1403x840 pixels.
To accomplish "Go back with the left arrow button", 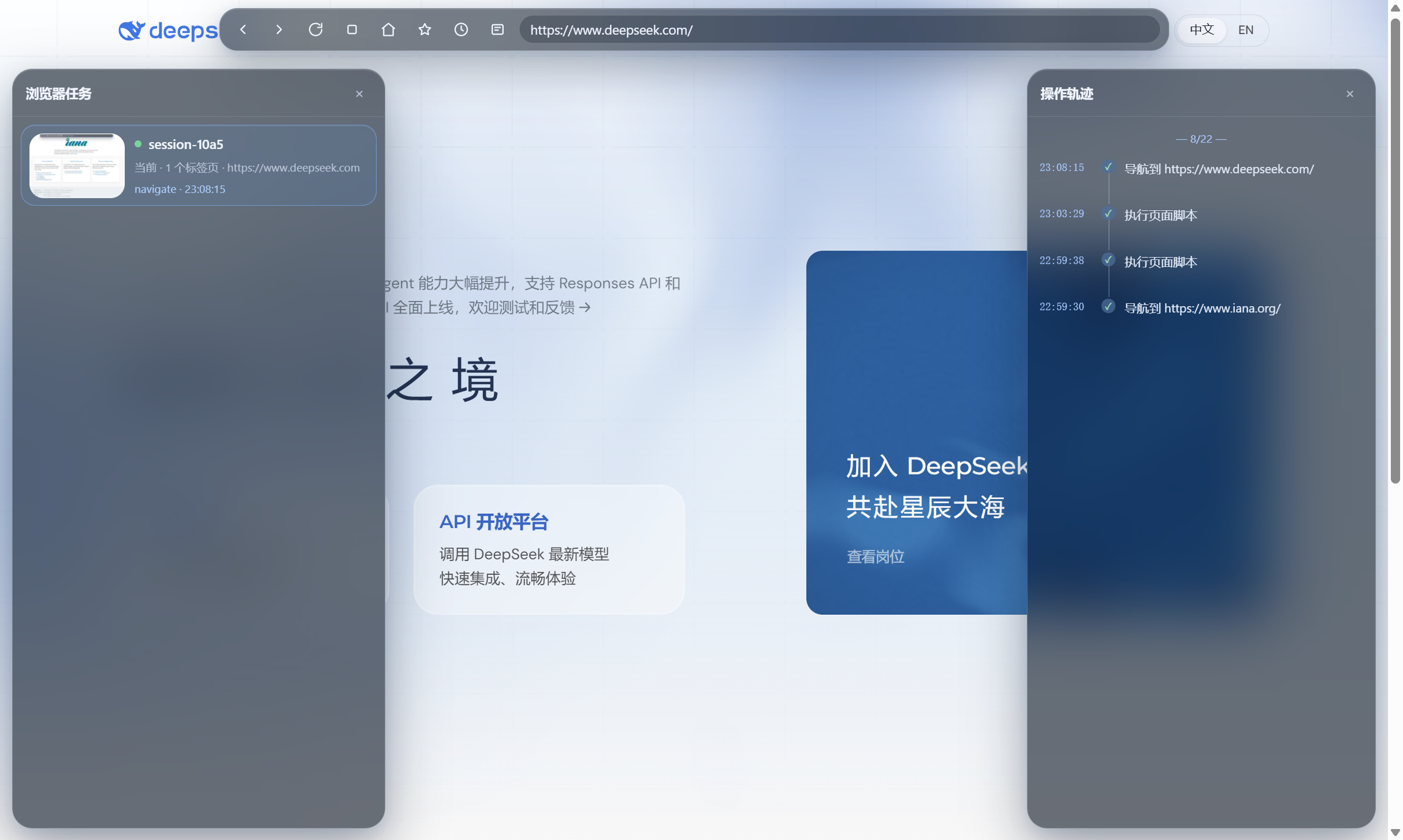I will (243, 29).
